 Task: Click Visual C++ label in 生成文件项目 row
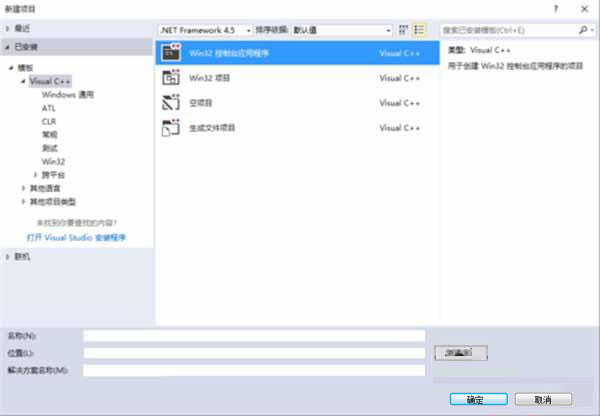point(399,128)
